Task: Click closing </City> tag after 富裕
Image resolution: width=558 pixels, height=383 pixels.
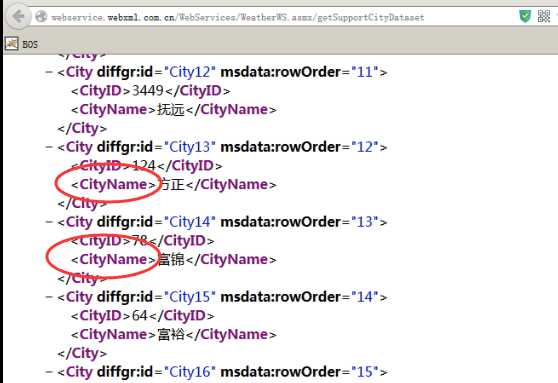Action: click(82, 353)
